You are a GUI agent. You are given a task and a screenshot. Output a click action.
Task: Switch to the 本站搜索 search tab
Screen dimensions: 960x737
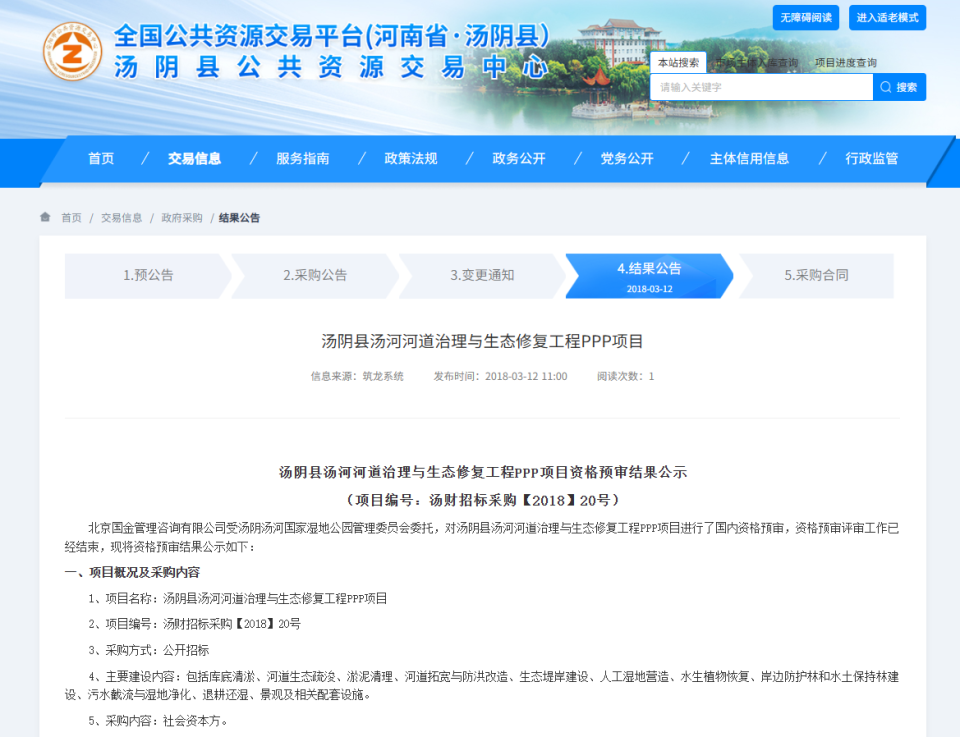pyautogui.click(x=679, y=61)
